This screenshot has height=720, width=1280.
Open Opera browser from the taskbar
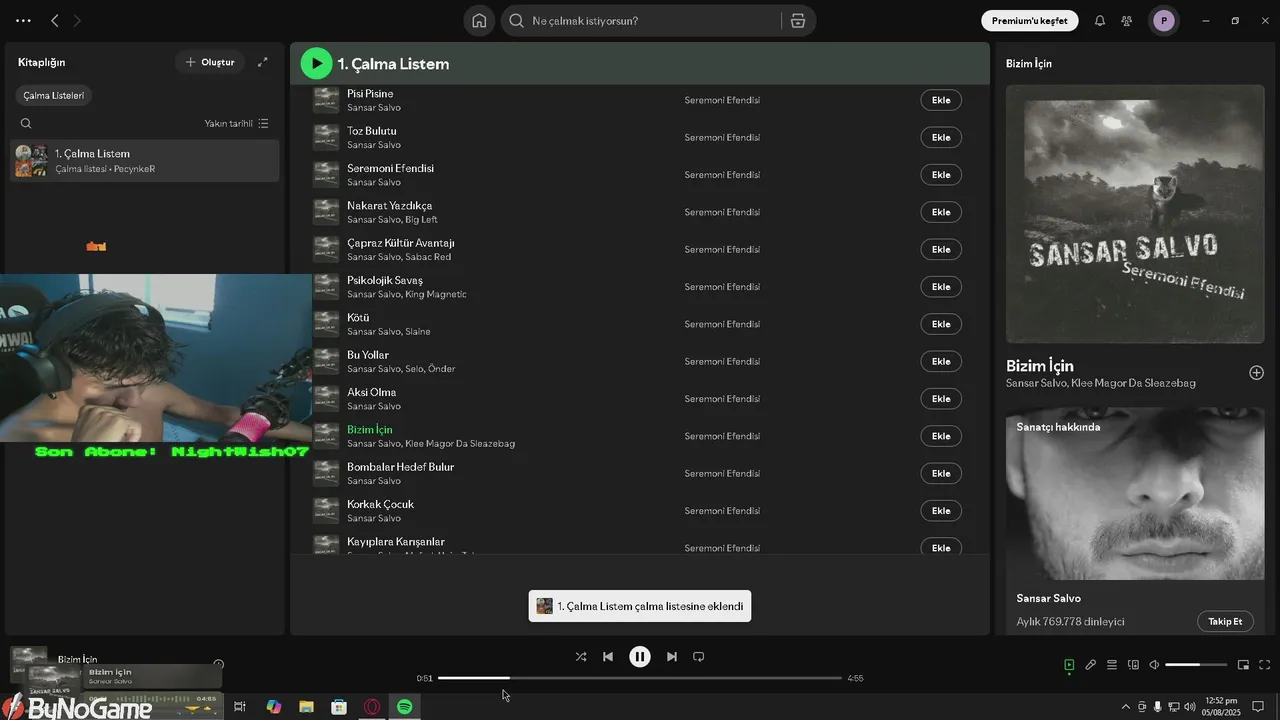pyautogui.click(x=372, y=707)
